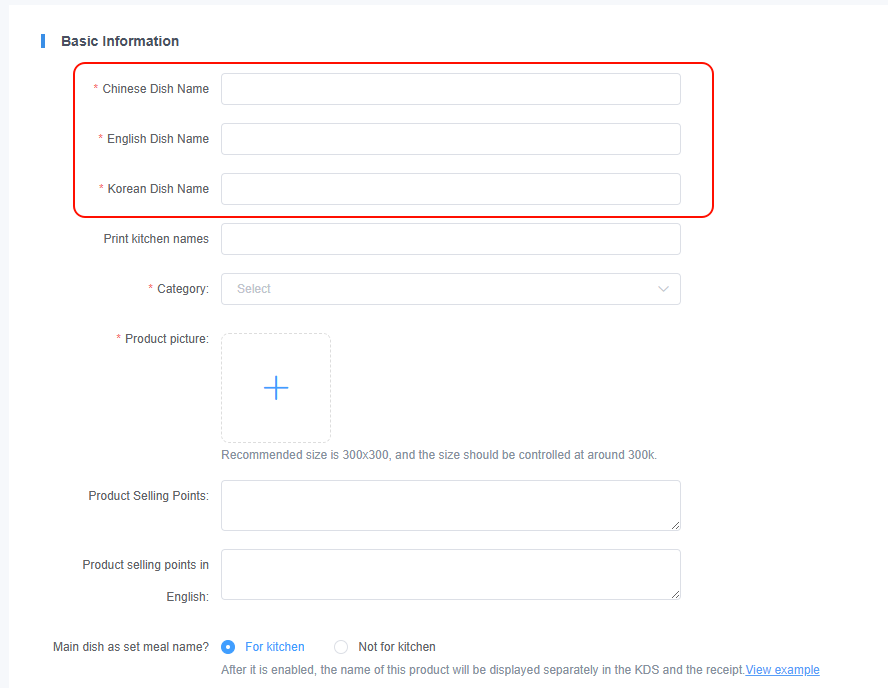Click resize handle of English selling points box
The height and width of the screenshot is (688, 888).
click(x=676, y=595)
